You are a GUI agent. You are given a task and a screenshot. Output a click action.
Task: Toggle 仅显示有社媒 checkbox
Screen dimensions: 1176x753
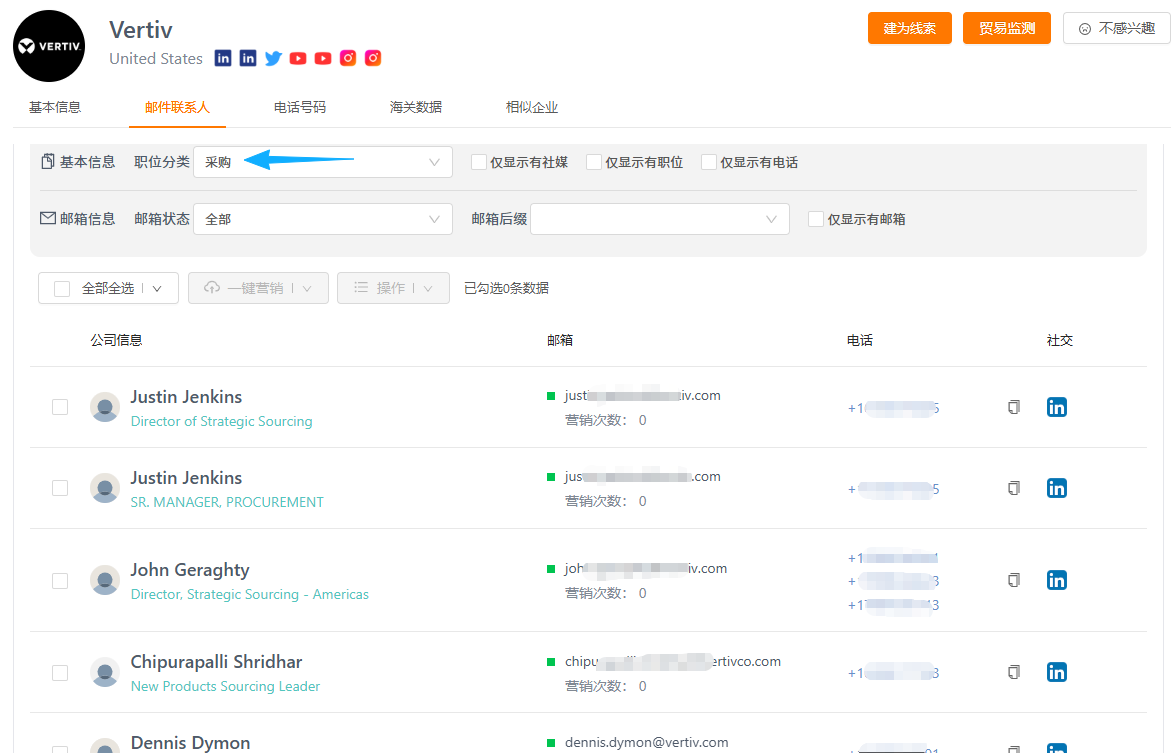point(478,162)
